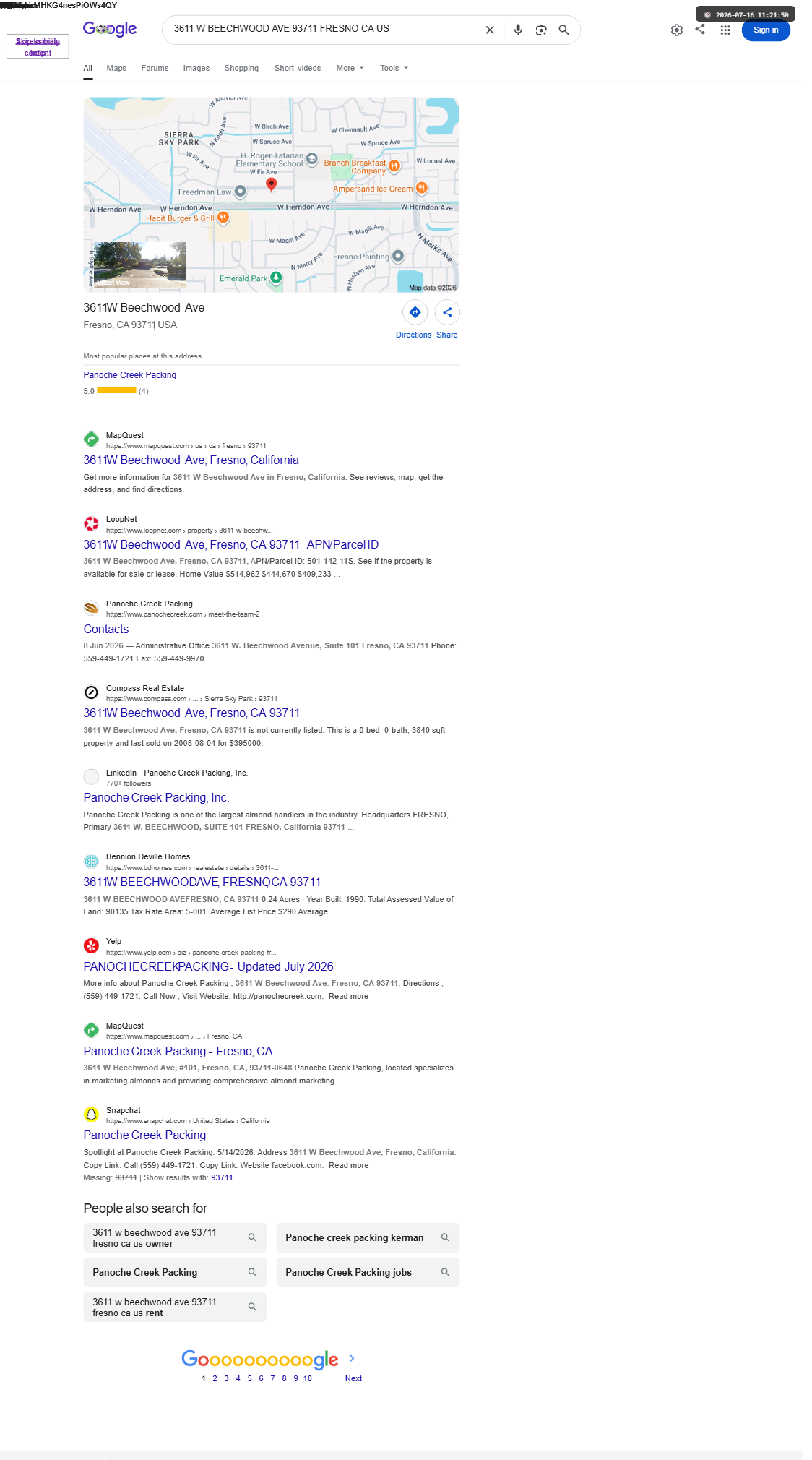Open MapQuest 3611 W Beechwood Ave result

coord(191,460)
